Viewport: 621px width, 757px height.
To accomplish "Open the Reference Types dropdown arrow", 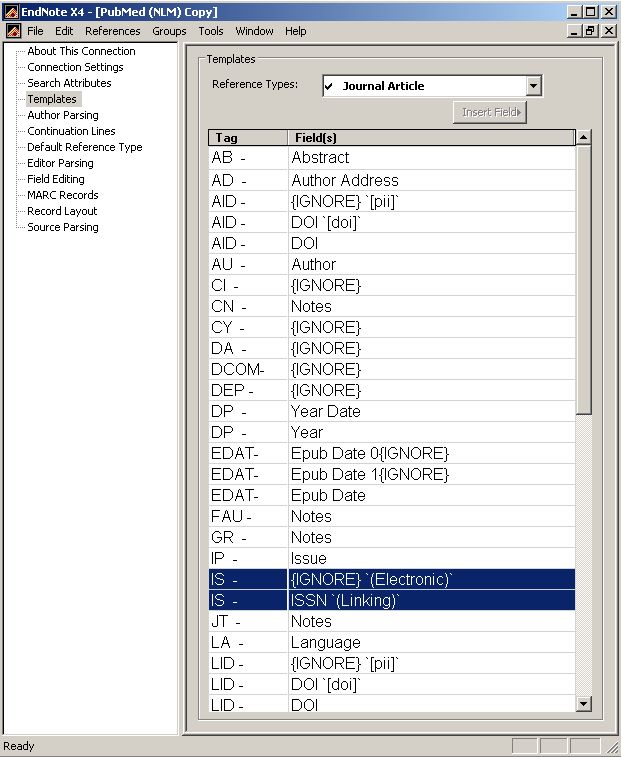I will (533, 86).
